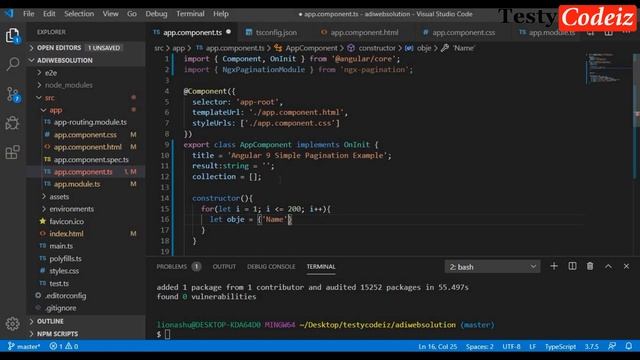Click the unsaved dot on app.component.ts tab
This screenshot has width=640, height=360.
[229, 32]
